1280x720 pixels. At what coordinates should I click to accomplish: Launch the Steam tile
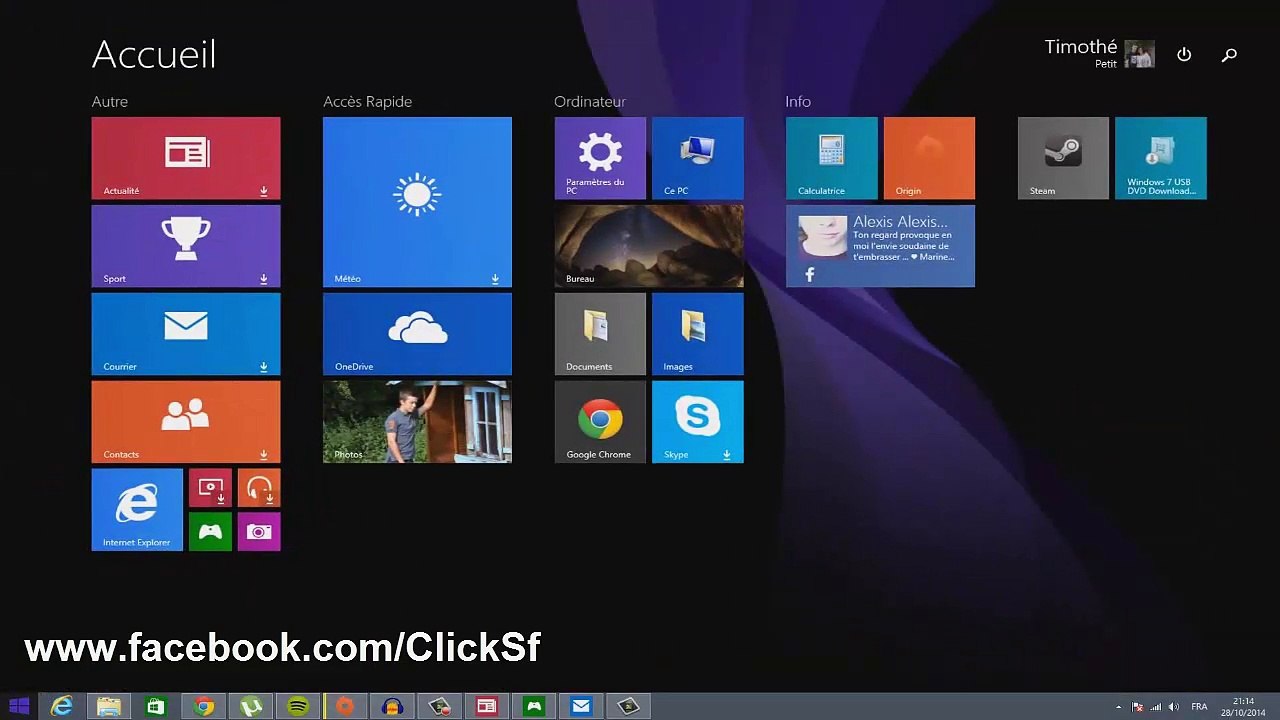(1063, 158)
